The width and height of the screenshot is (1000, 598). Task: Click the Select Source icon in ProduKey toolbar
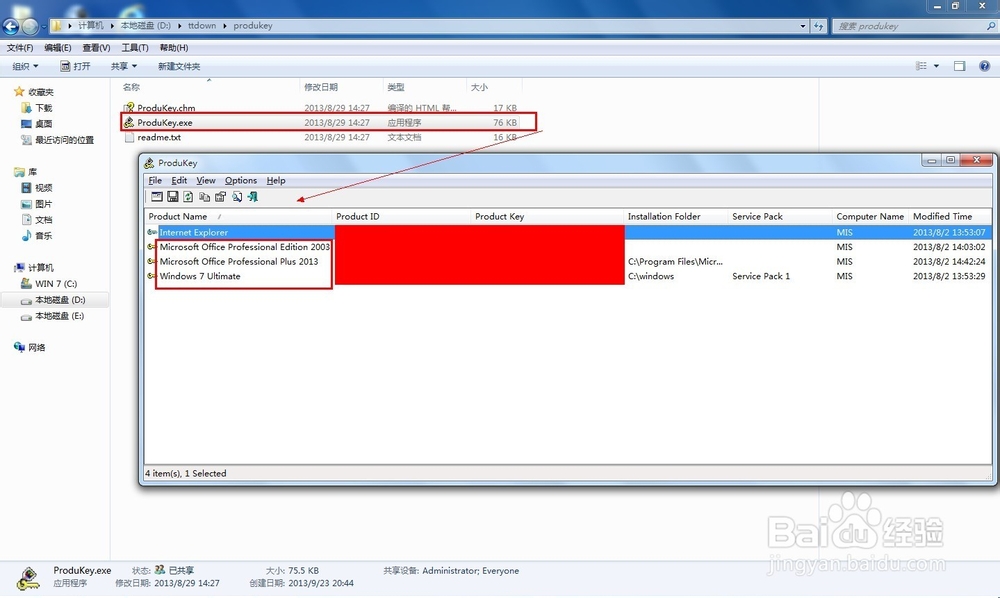[x=157, y=197]
